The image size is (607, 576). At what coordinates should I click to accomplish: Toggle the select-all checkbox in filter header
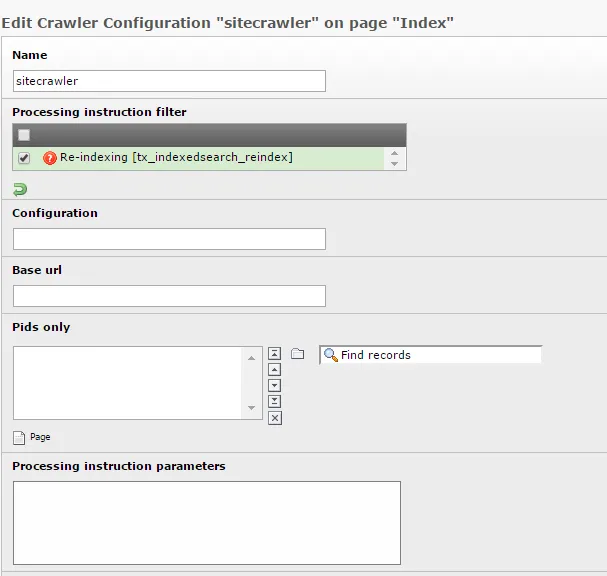[x=24, y=135]
